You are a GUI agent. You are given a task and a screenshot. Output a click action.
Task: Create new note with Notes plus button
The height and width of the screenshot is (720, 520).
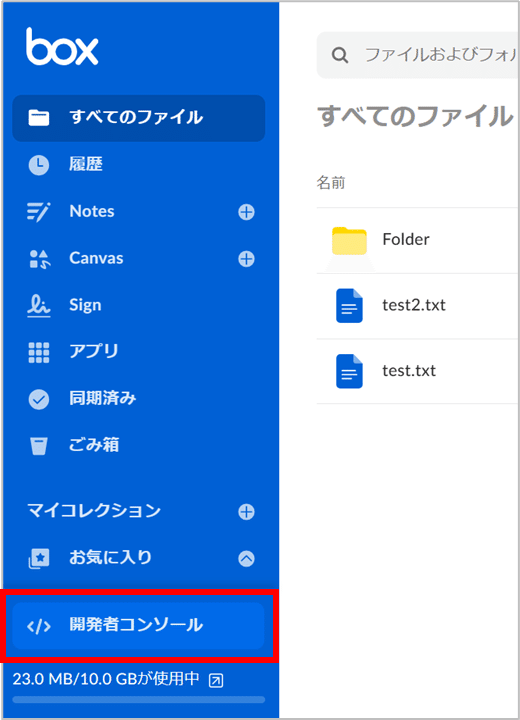point(246,212)
